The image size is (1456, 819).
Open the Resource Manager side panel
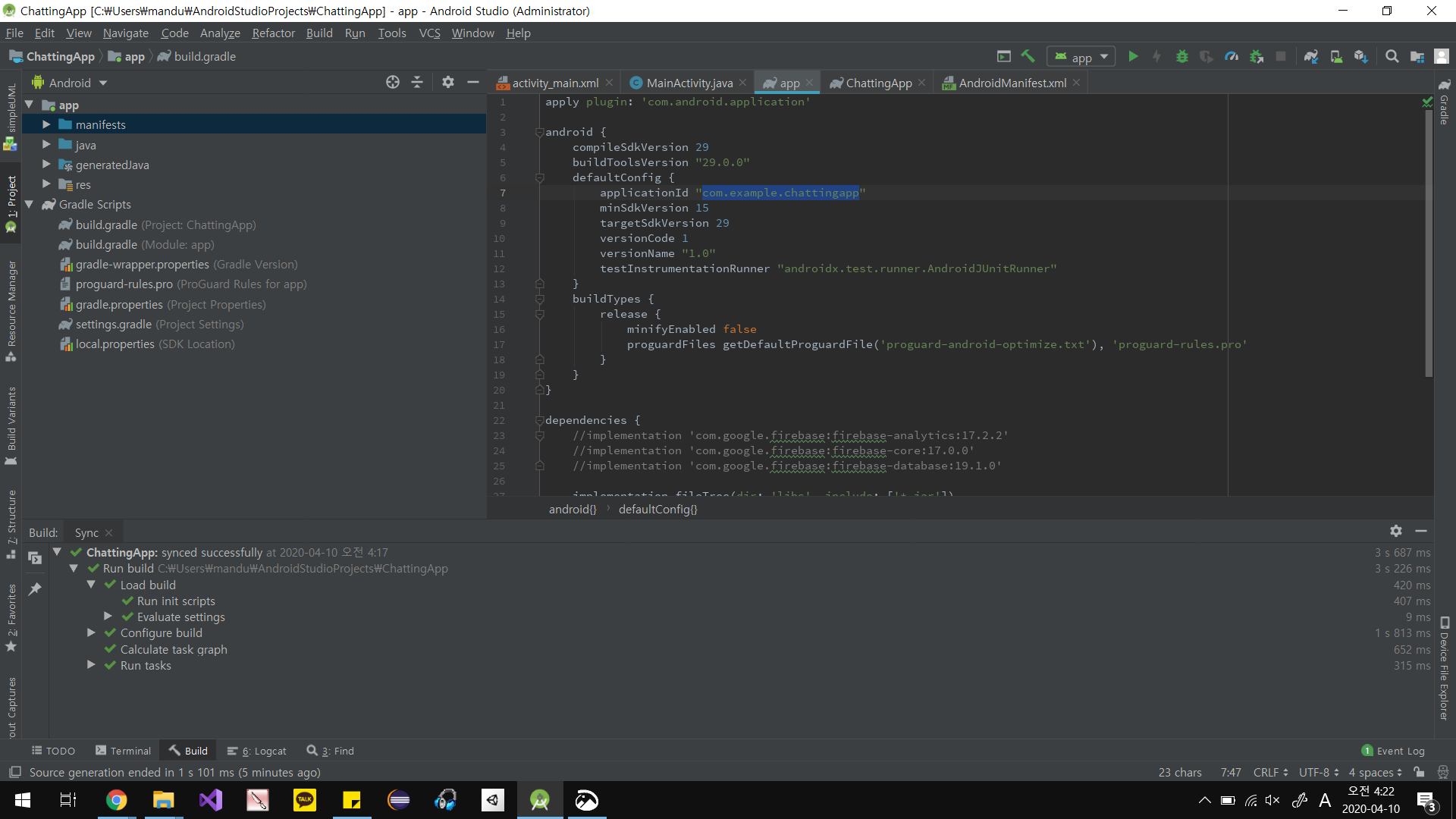pos(11,311)
